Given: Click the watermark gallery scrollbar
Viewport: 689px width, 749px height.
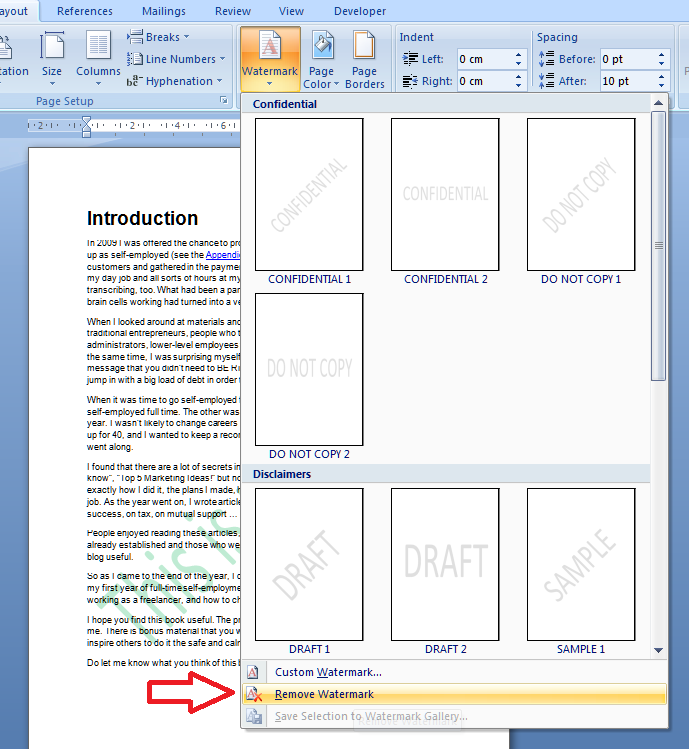Looking at the screenshot, I should coord(658,300).
